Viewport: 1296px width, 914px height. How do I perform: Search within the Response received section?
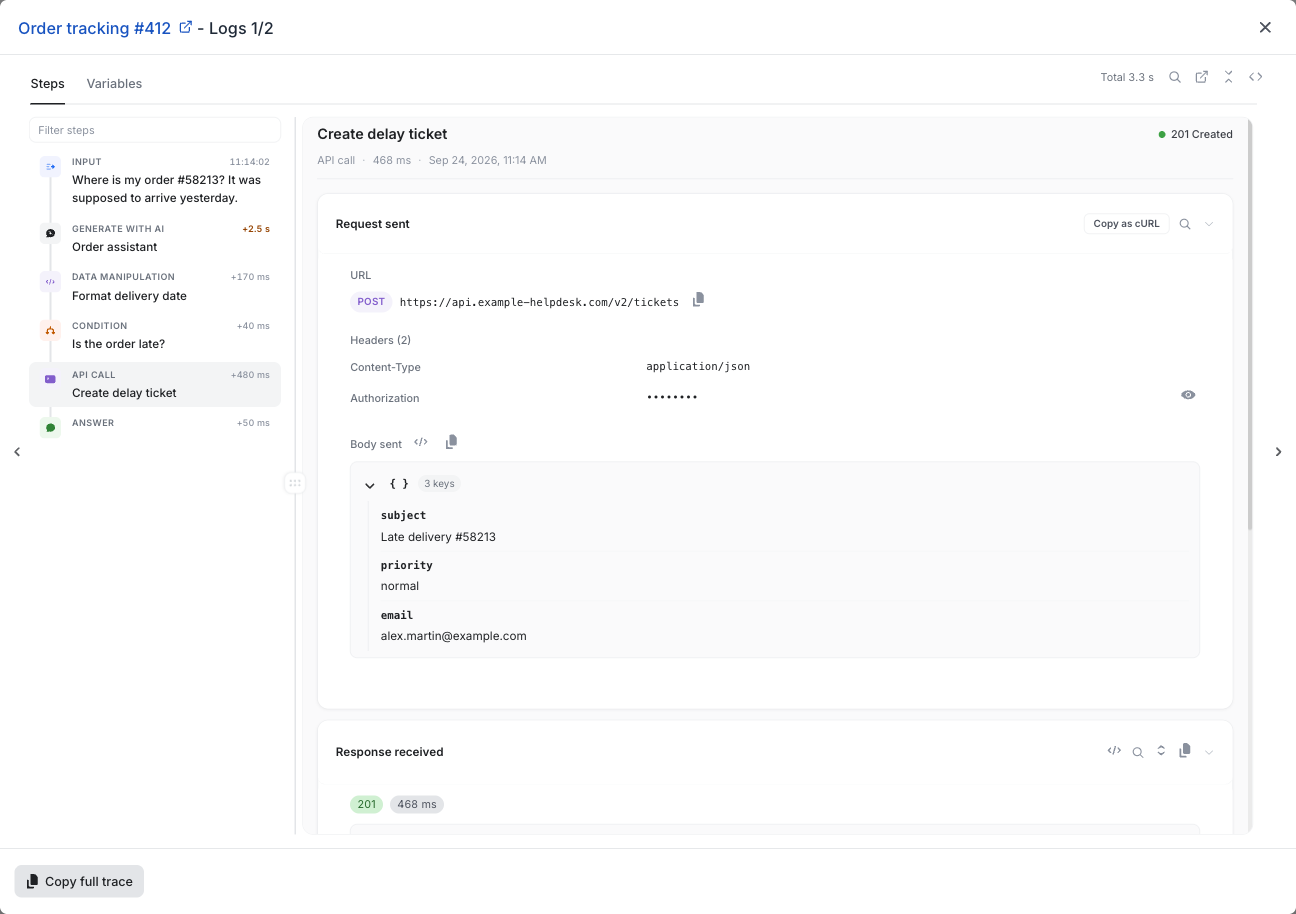[x=1137, y=752]
